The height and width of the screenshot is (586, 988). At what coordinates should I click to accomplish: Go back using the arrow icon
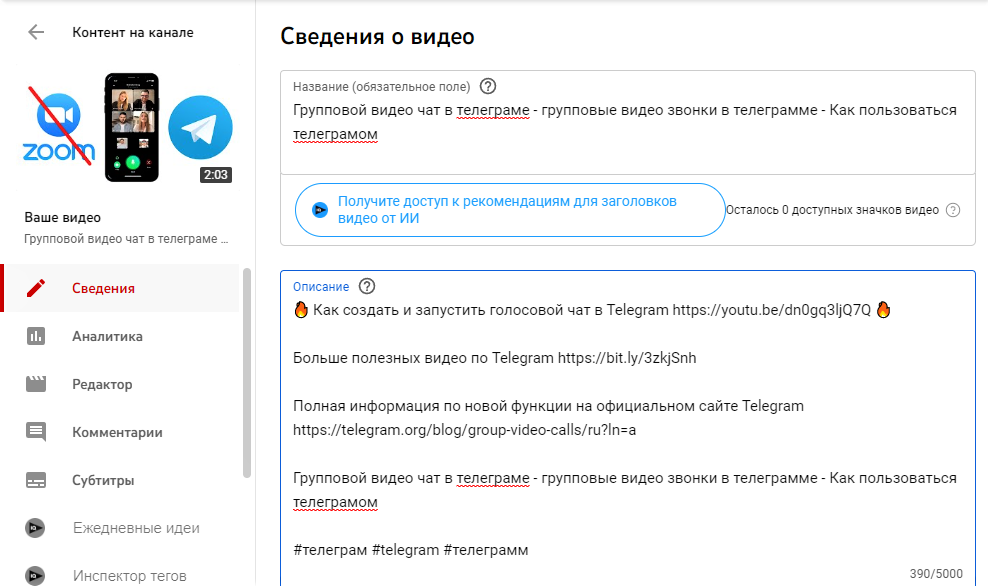[x=36, y=32]
